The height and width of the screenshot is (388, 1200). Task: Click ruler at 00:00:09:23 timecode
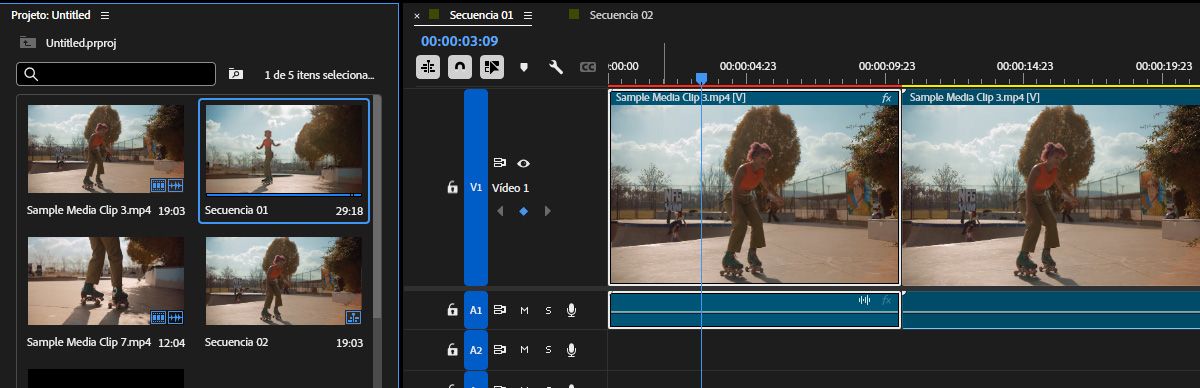tap(887, 65)
